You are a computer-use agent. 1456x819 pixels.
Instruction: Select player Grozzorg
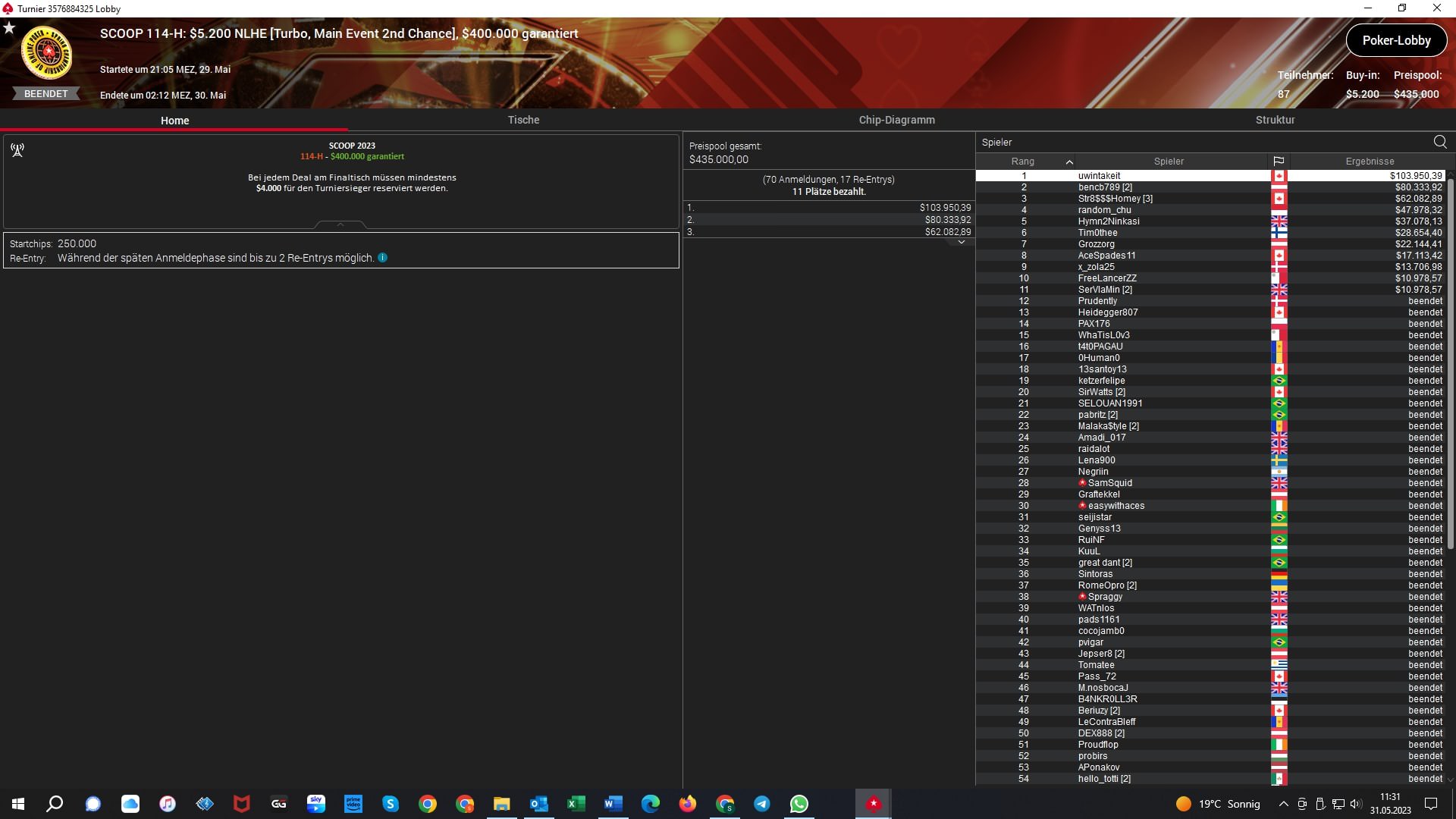click(1210, 243)
